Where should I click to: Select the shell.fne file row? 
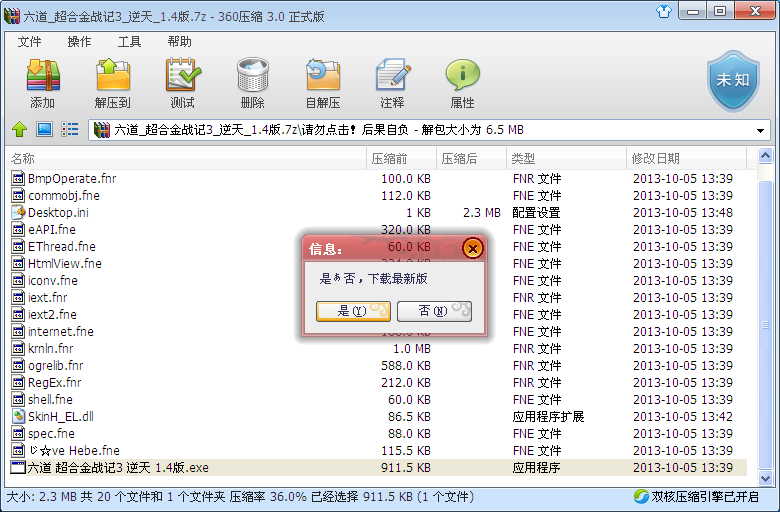click(x=378, y=399)
